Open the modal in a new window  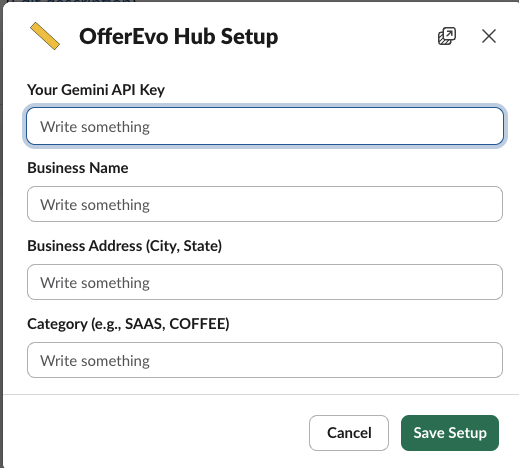447,36
